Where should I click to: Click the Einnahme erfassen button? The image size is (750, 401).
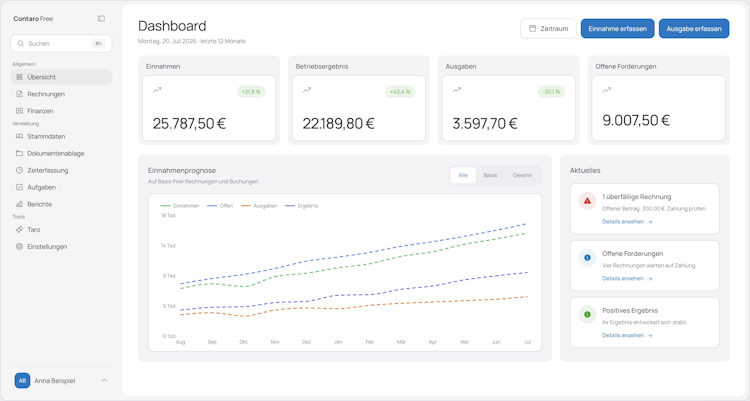(618, 29)
